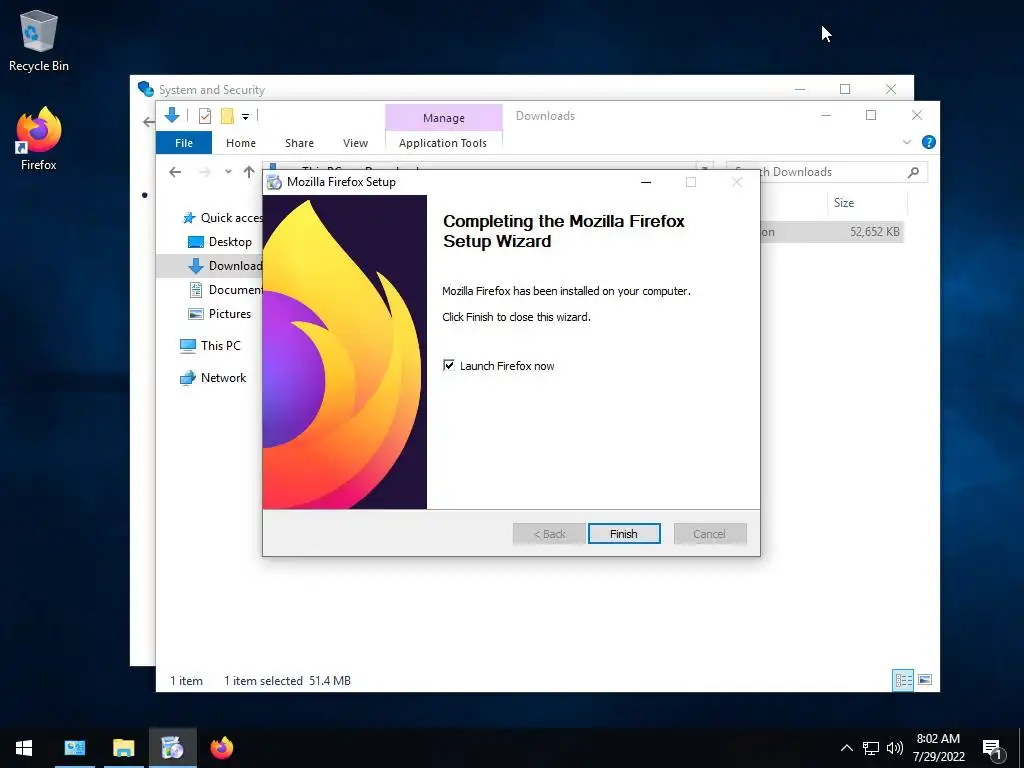
Task: Select Firefox installer taskbar icon
Action: [172, 748]
